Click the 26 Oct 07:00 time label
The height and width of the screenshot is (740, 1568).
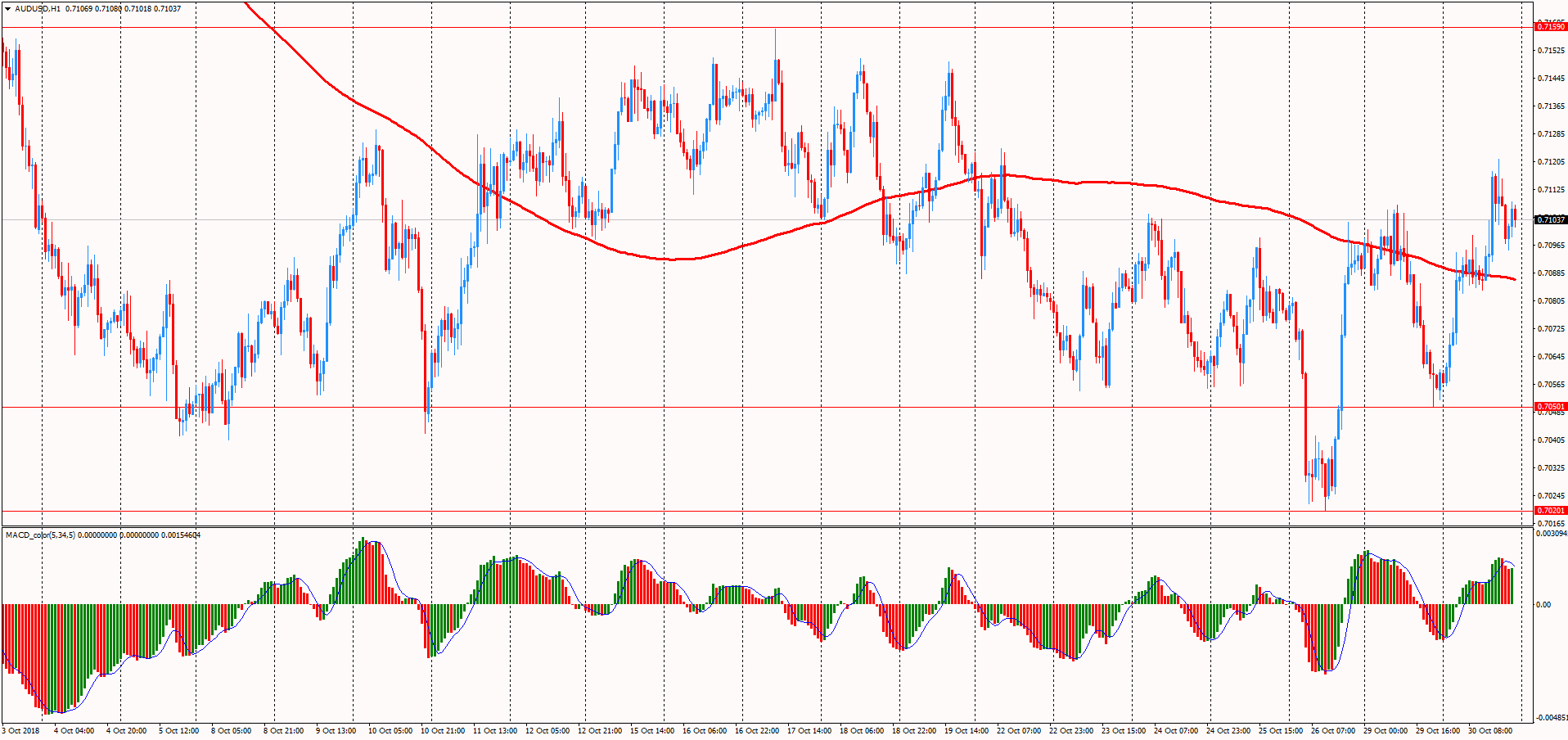tap(1333, 730)
